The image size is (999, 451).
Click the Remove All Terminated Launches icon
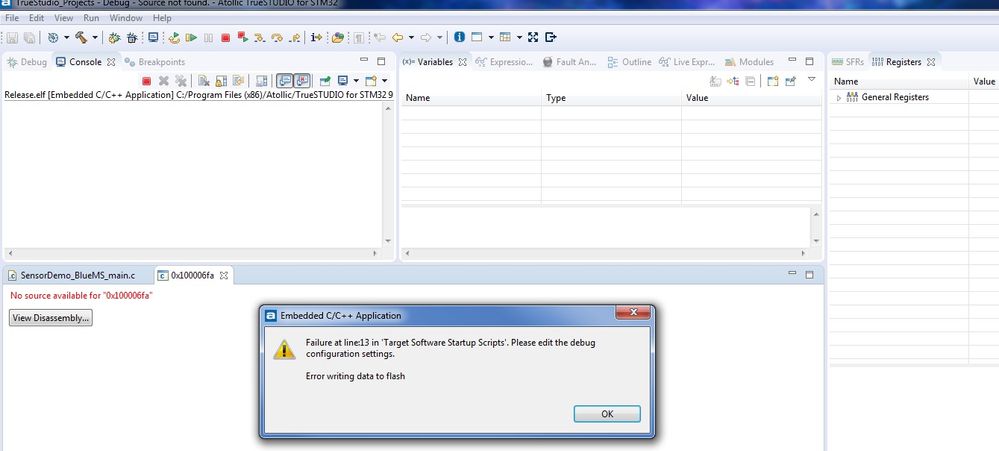tap(181, 81)
